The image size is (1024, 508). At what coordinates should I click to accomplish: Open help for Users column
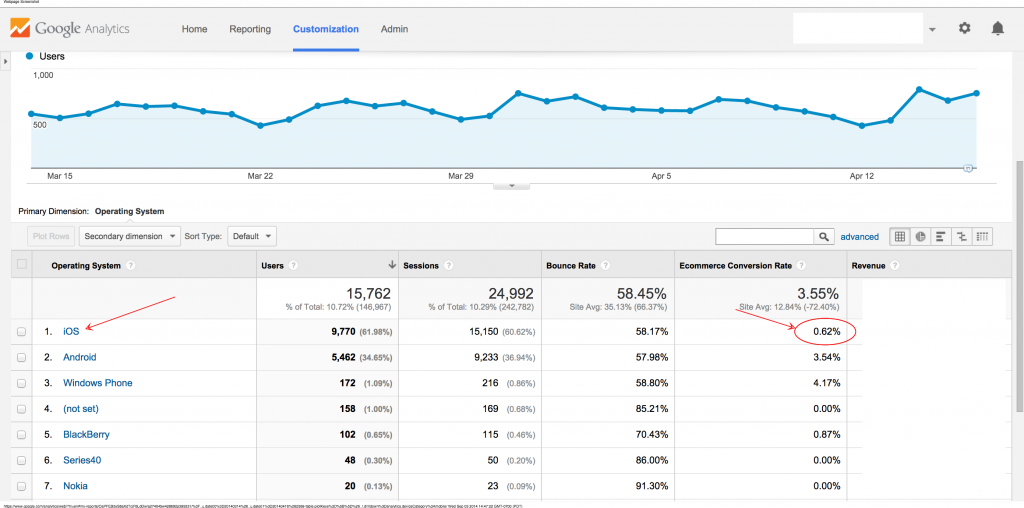pos(293,266)
